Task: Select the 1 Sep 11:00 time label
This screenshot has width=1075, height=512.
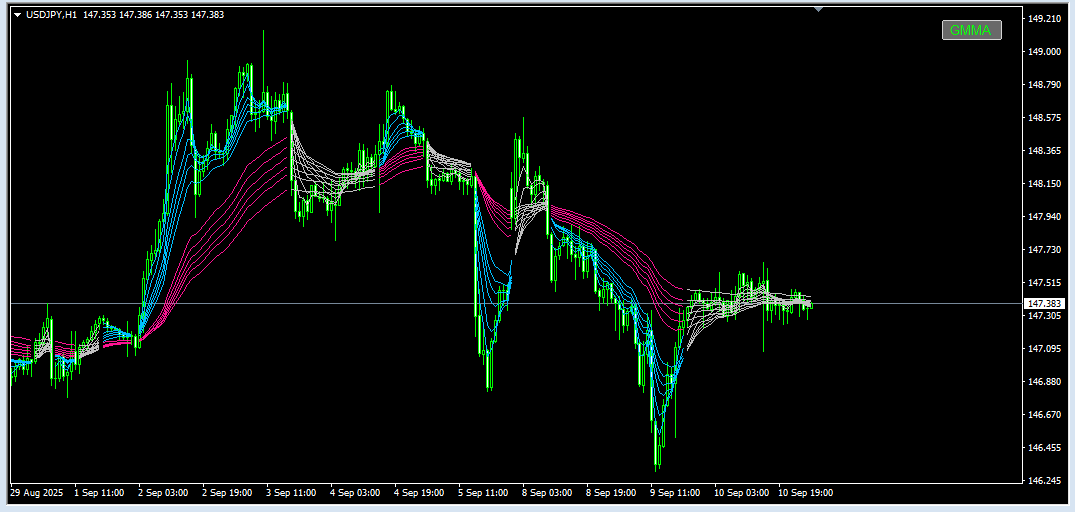Action: pyautogui.click(x=99, y=493)
